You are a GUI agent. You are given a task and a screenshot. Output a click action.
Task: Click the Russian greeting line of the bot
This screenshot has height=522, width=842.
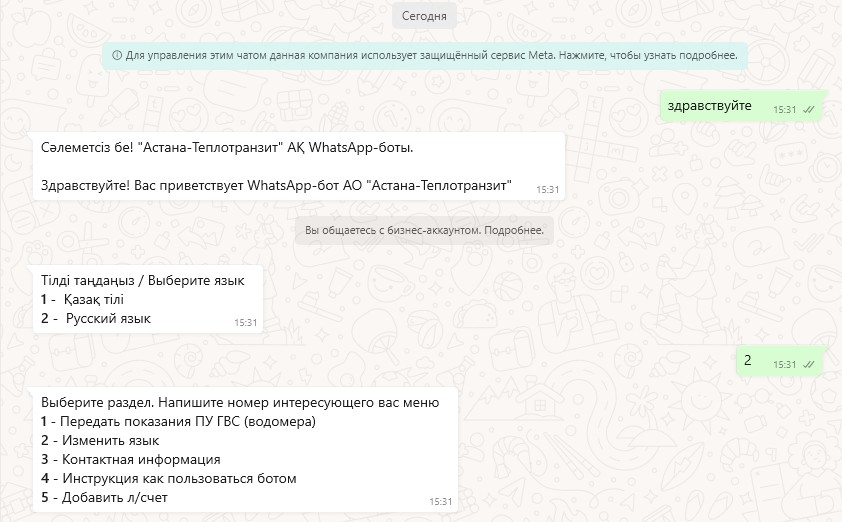(276, 185)
